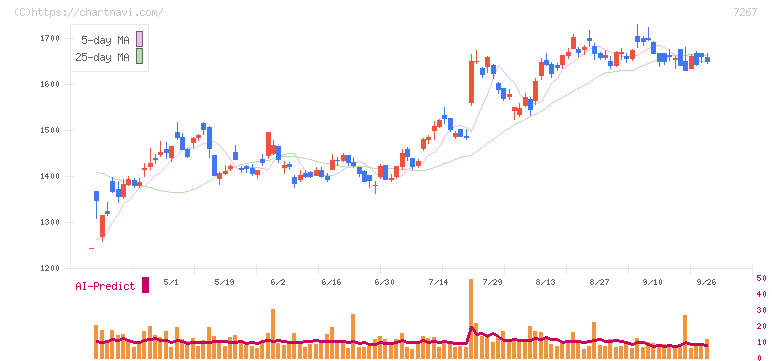Click the AI-Predict legend text
This screenshot has width=772, height=361.
tap(105, 286)
